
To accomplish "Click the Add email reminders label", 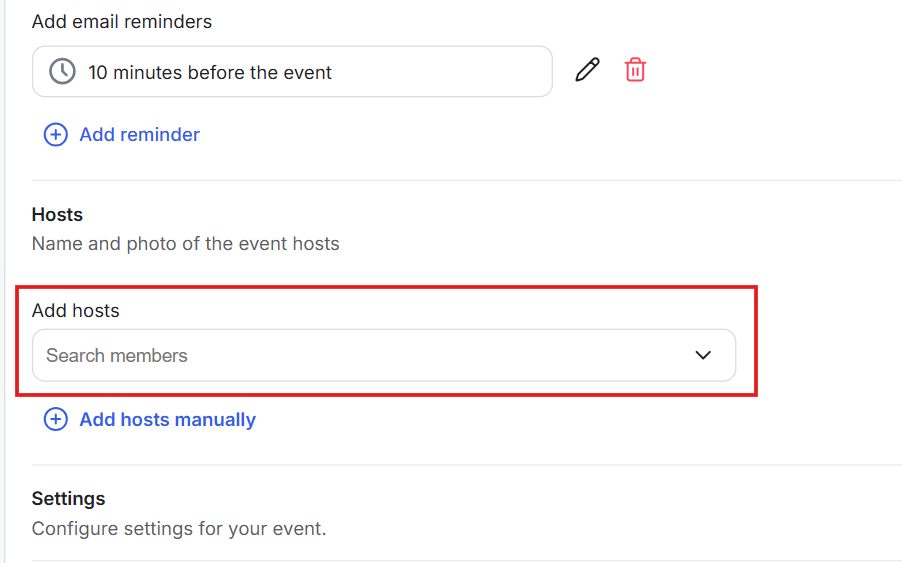I will click(122, 21).
